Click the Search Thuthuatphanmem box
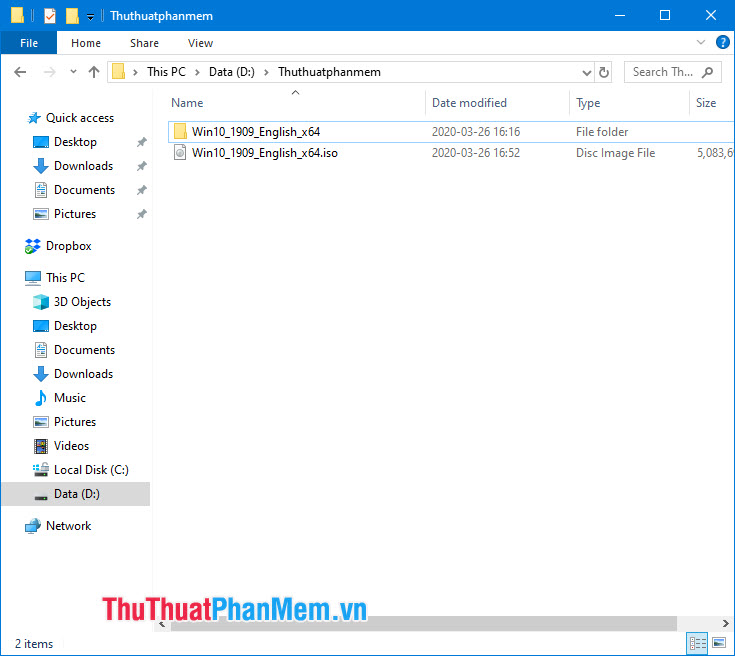 coord(672,72)
